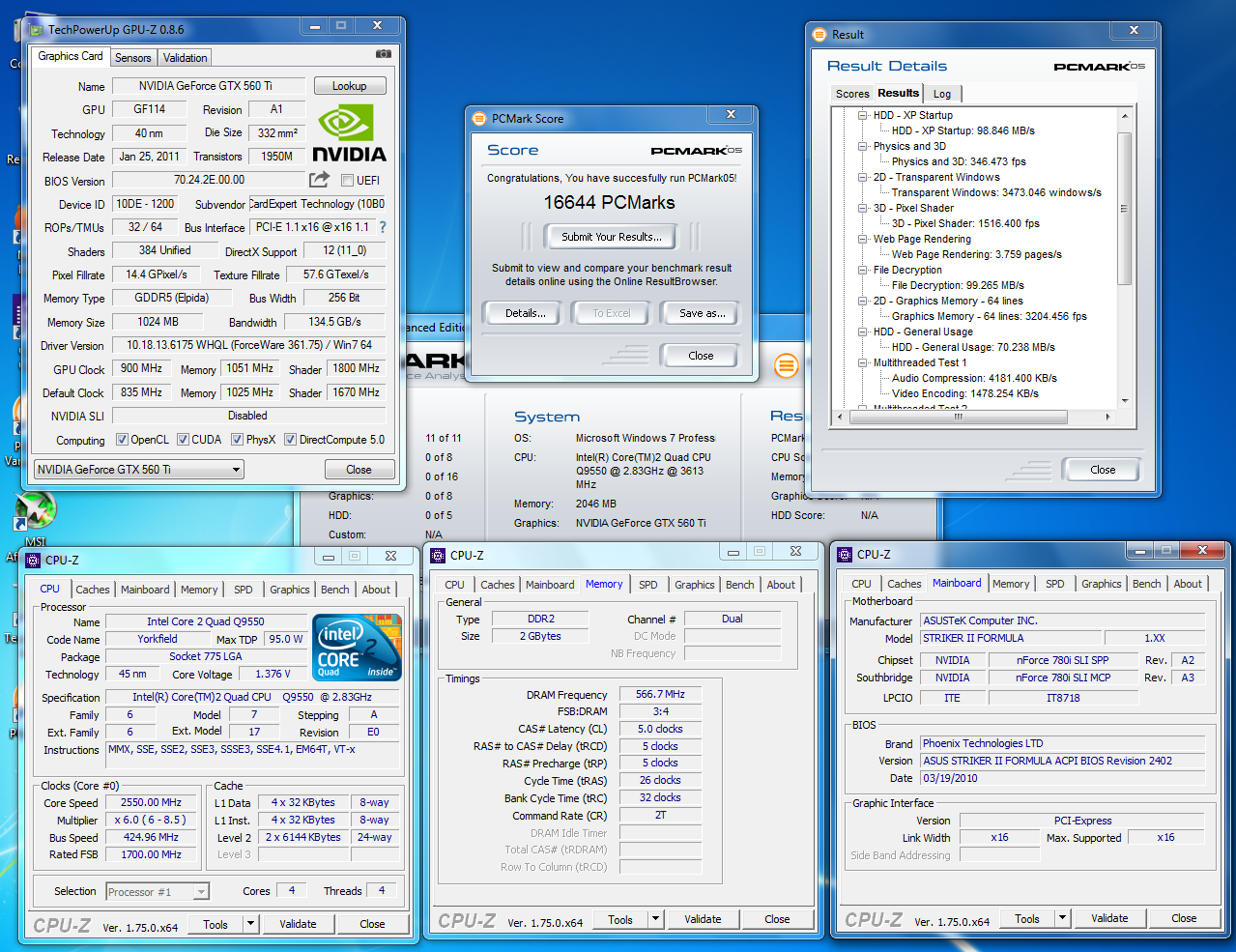Collapse the 2D - Transparent Windows node
The width and height of the screenshot is (1236, 952).
(862, 177)
